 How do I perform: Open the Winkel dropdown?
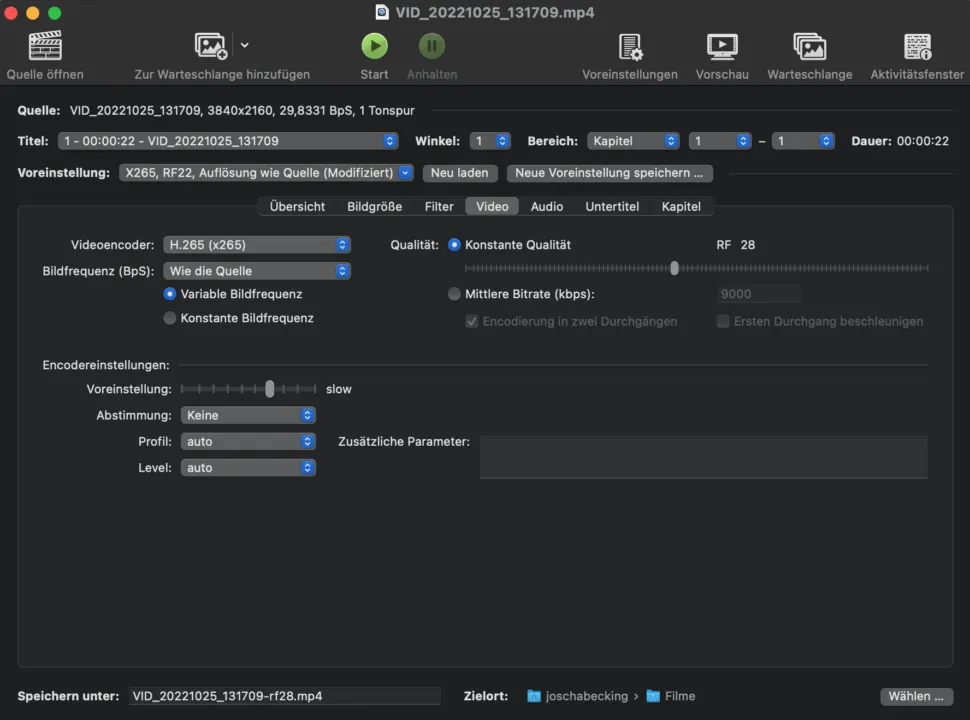[490, 141]
